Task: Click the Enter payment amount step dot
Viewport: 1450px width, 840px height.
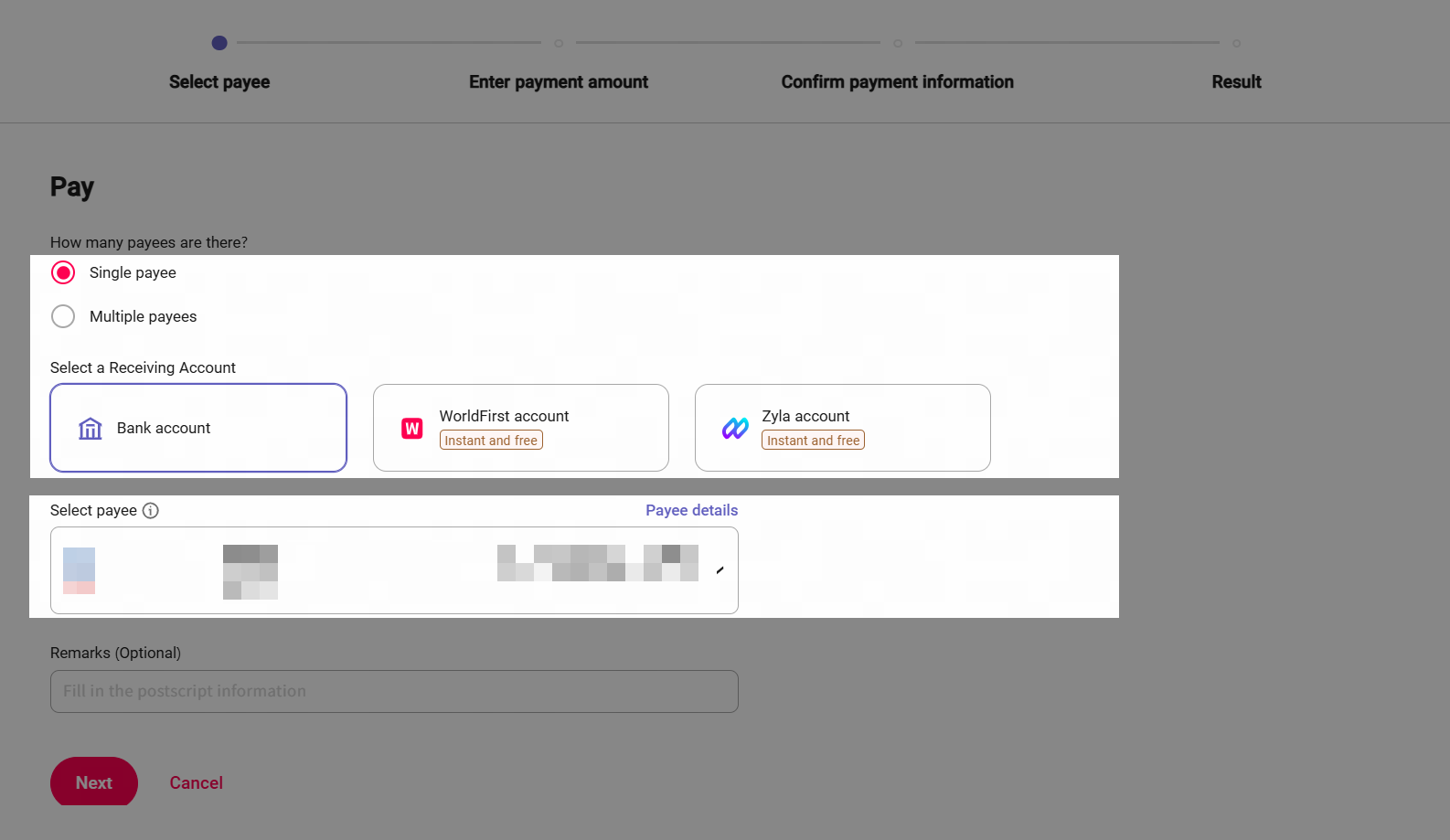Action: [559, 43]
